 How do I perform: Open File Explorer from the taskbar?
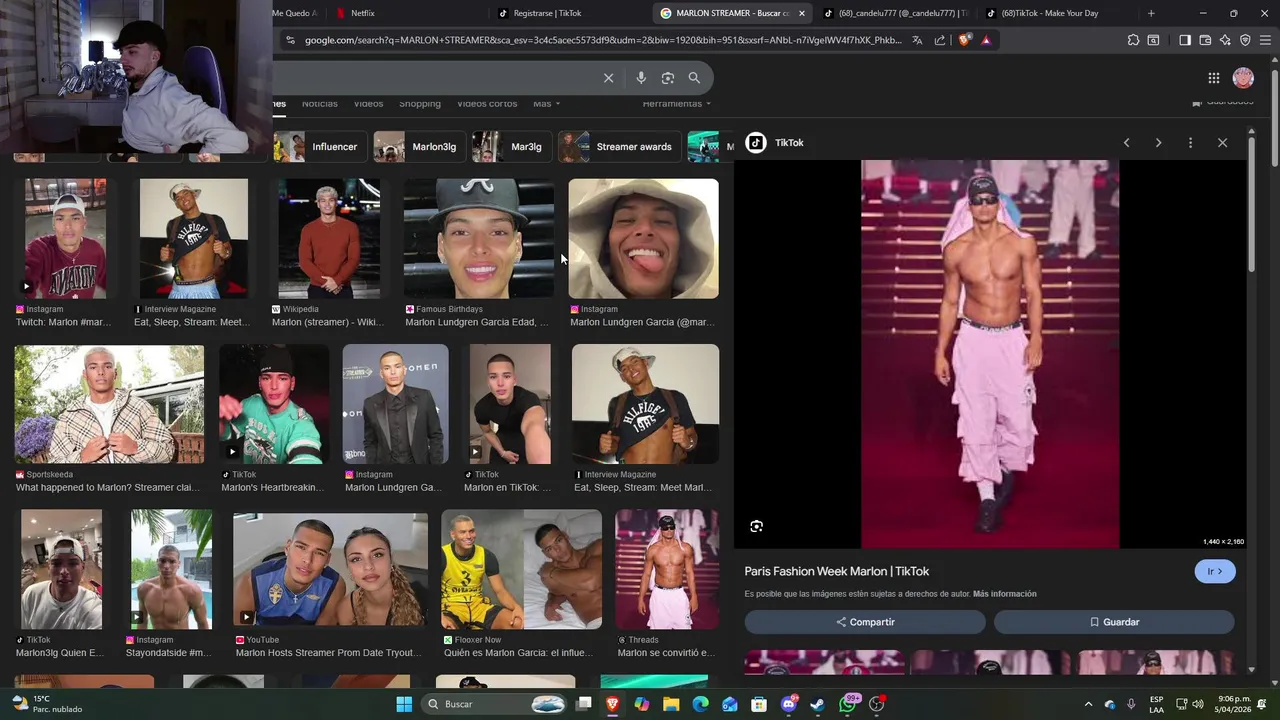click(671, 704)
